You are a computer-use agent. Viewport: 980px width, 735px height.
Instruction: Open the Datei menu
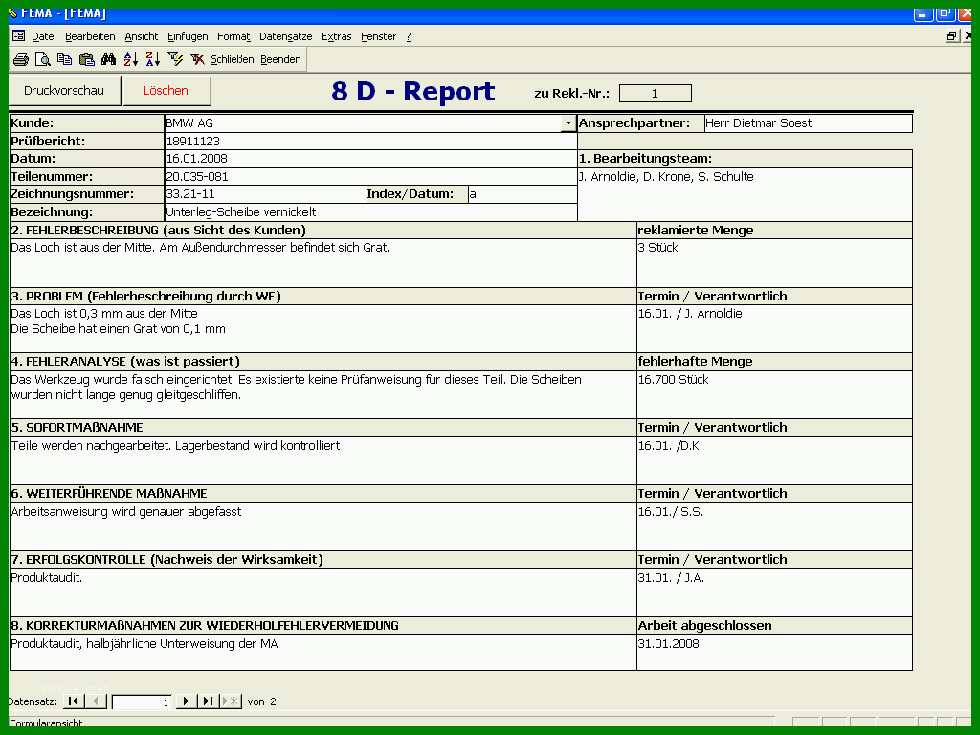tap(43, 36)
